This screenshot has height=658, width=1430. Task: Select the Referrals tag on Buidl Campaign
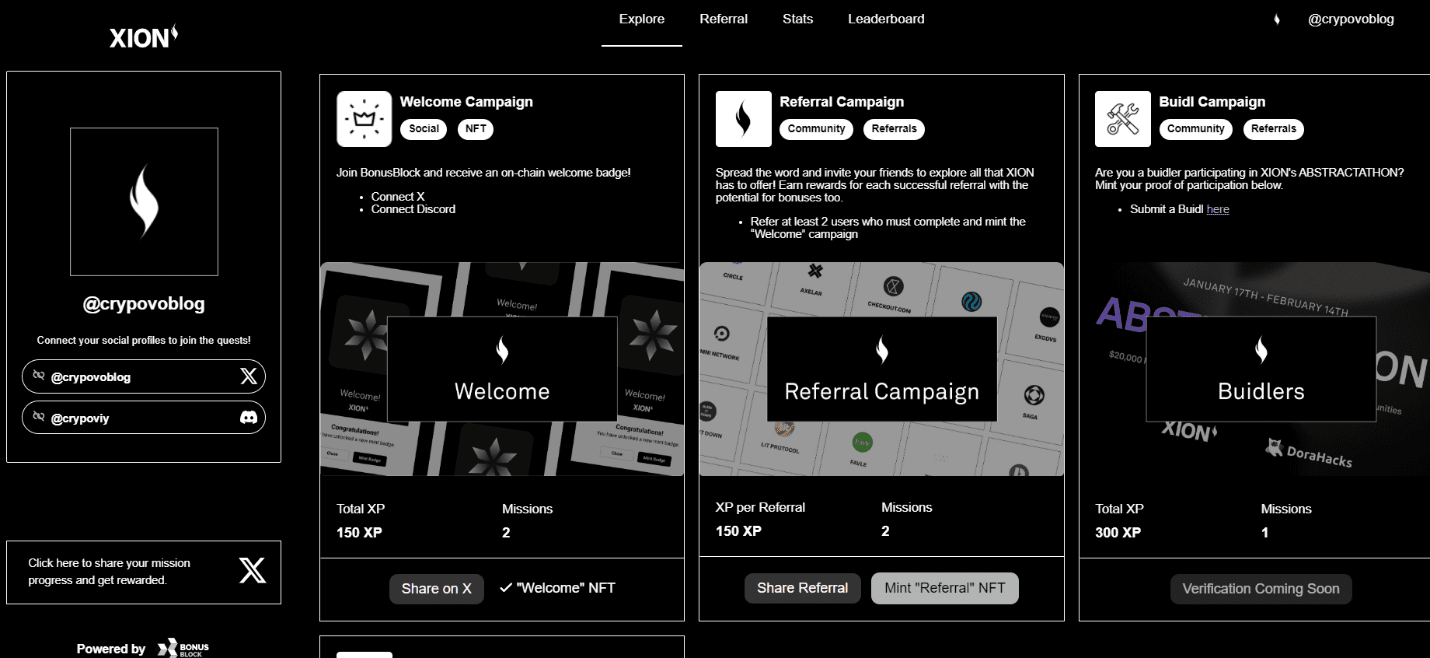coord(1274,129)
